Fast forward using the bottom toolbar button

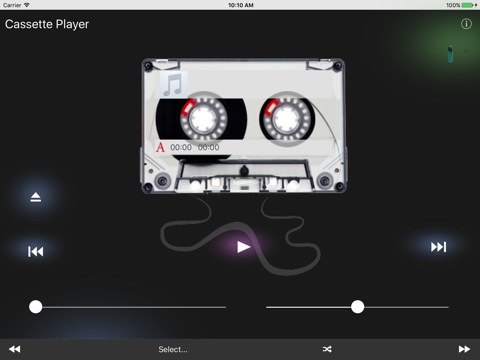pos(464,349)
